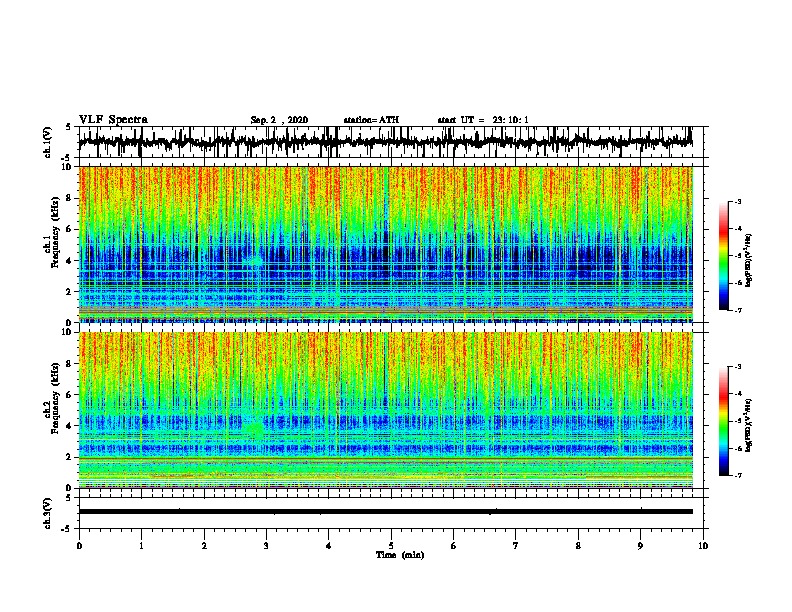Image resolution: width=792 pixels, height=612 pixels.
Task: Click the ch.1 spectrogram color scale bar
Action: (723, 256)
